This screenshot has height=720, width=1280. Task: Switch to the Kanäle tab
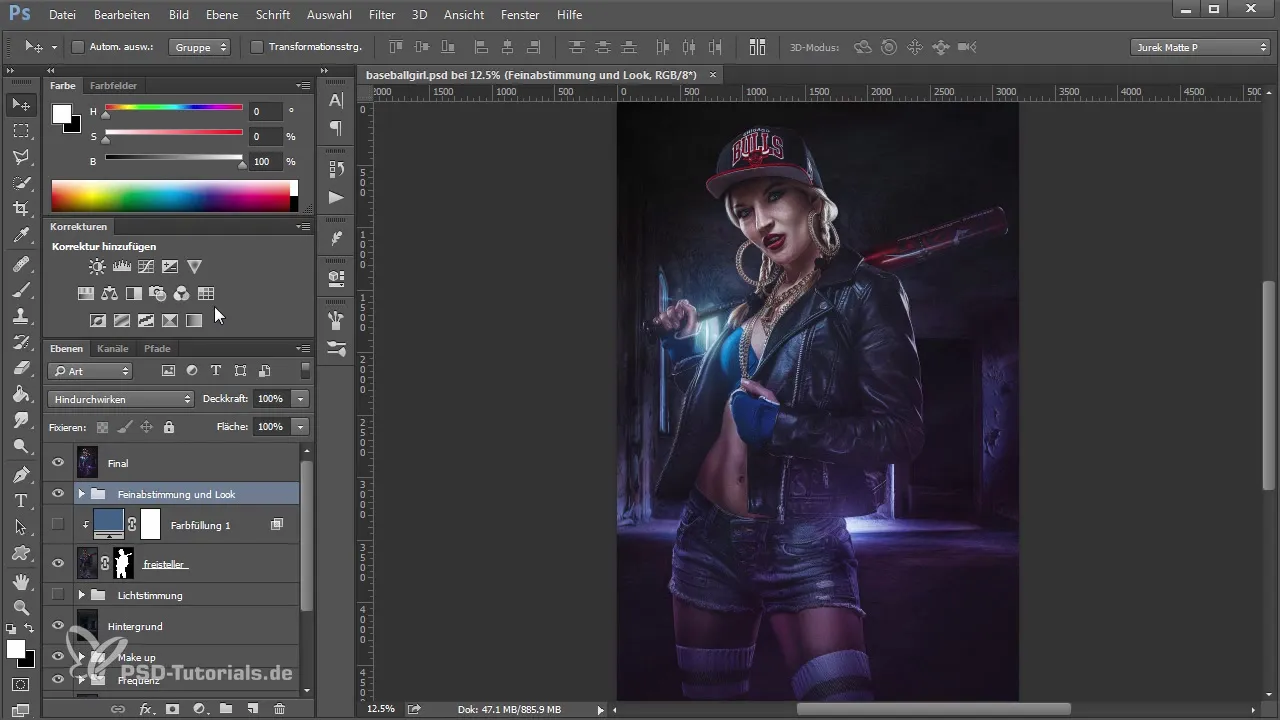[x=113, y=349]
